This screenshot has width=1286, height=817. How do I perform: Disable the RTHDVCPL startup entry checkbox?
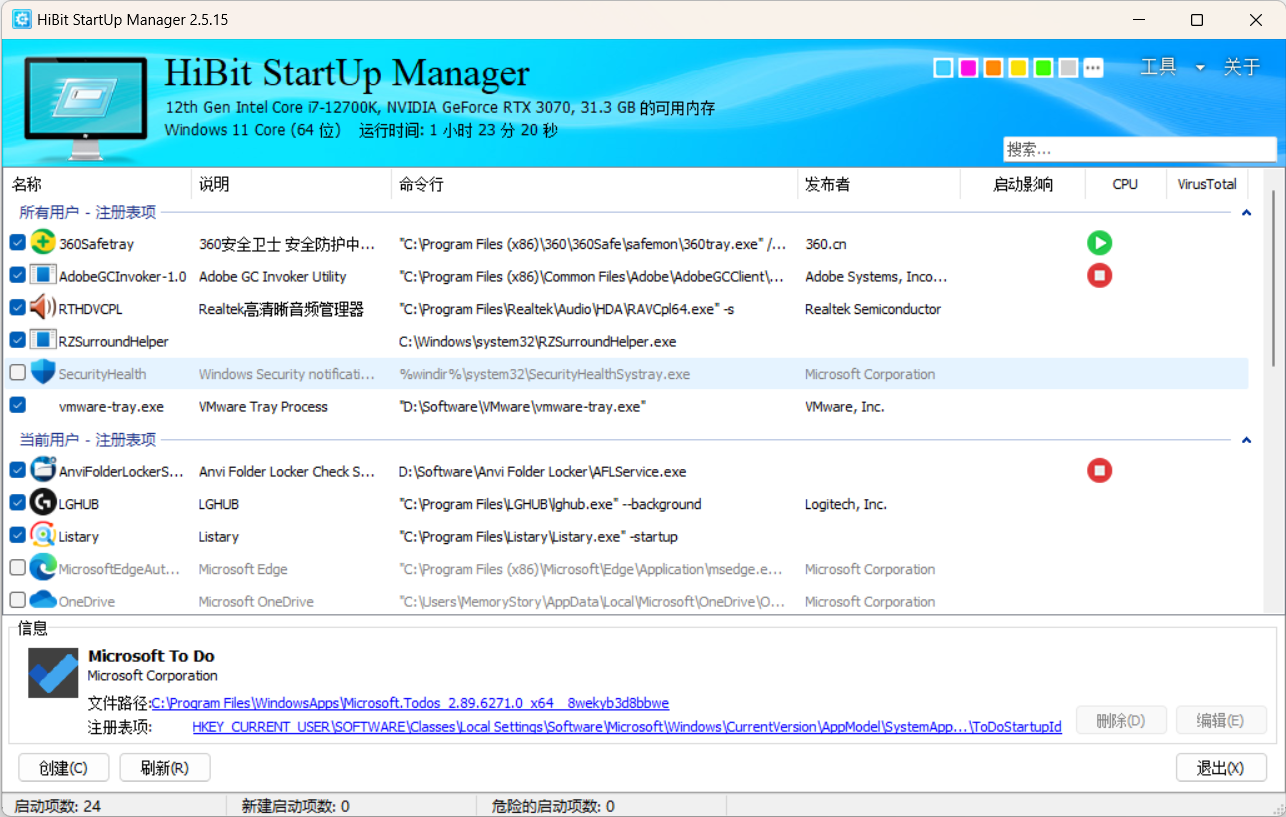[x=18, y=308]
